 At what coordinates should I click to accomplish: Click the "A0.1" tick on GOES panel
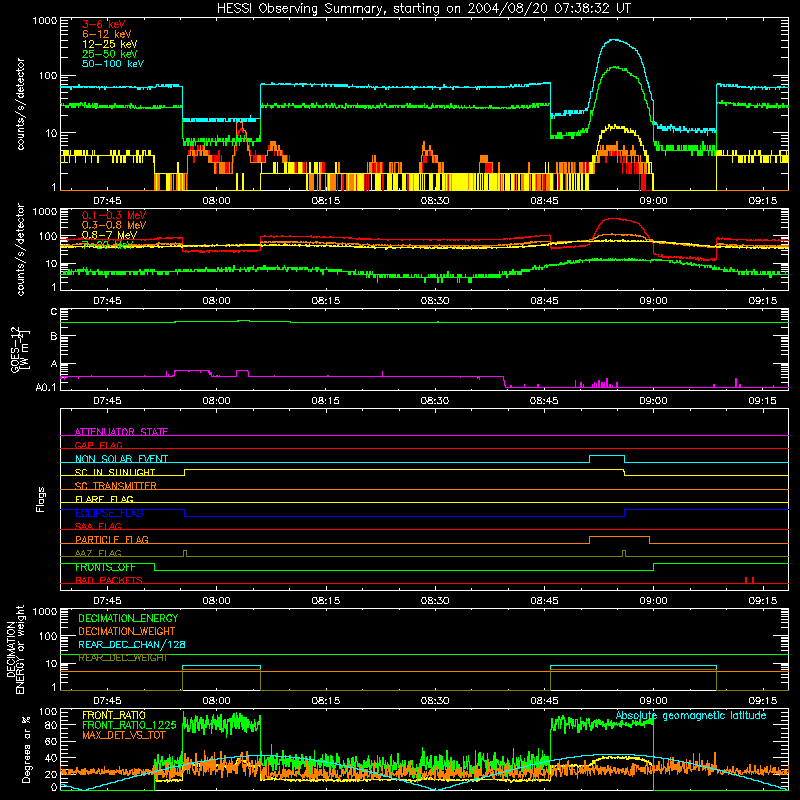tap(46, 388)
